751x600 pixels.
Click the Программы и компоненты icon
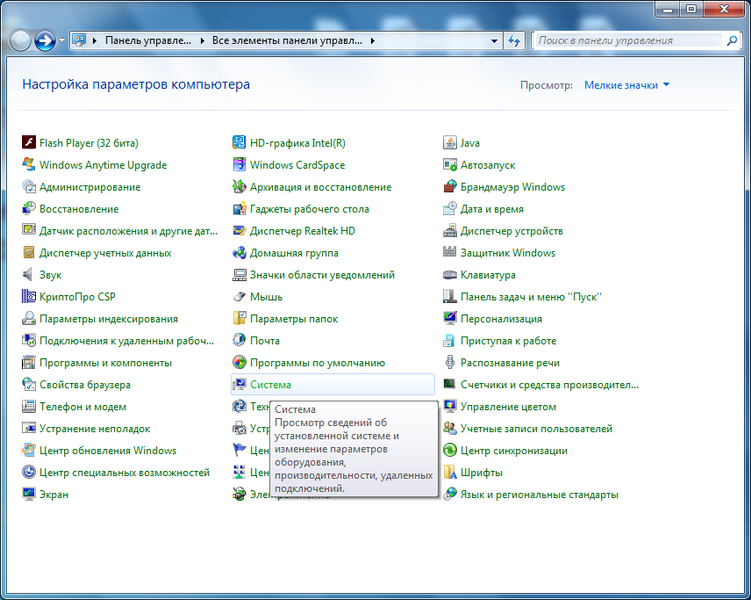click(x=29, y=362)
